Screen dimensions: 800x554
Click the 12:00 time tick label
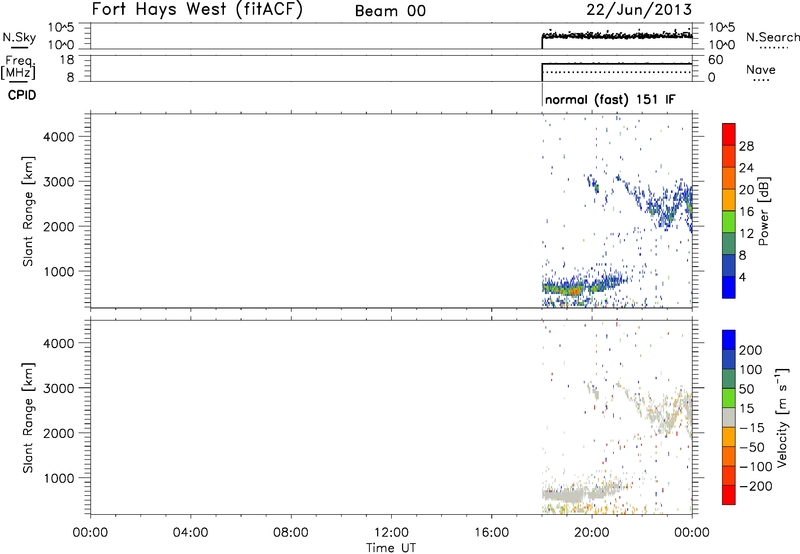pyautogui.click(x=391, y=533)
